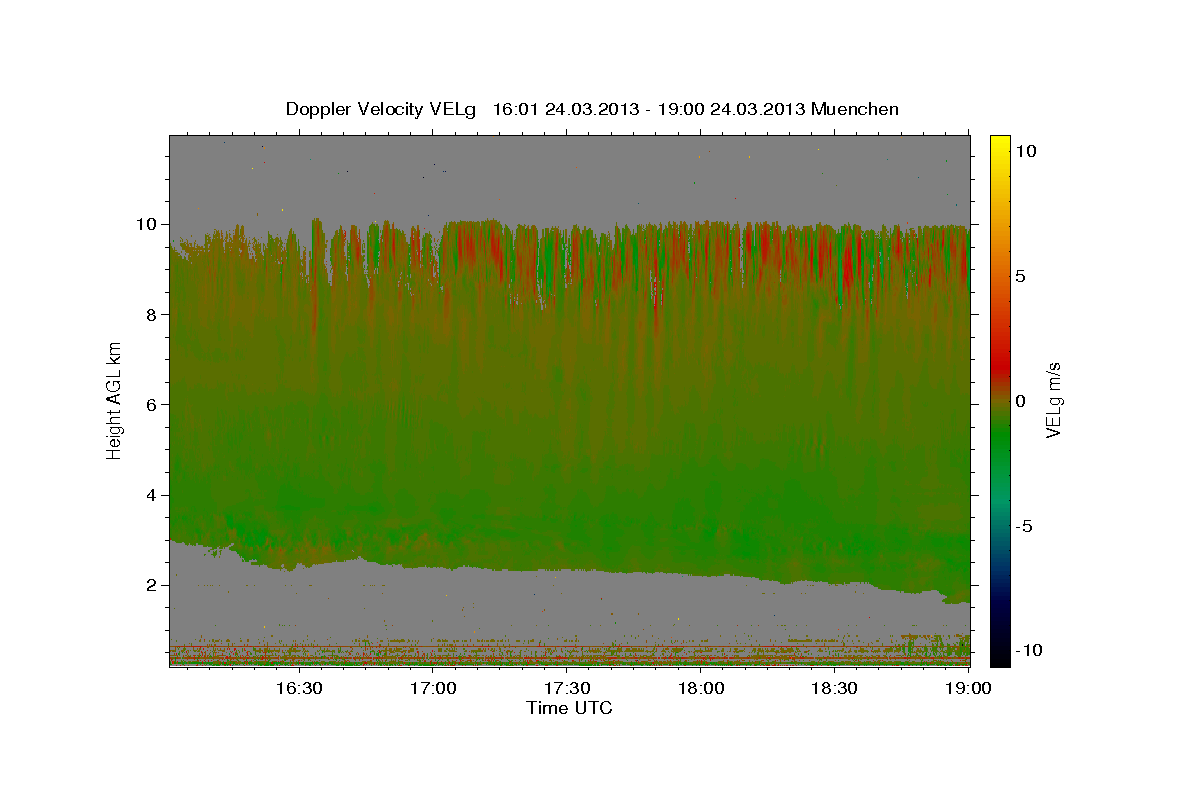This screenshot has width=1200, height=800.
Task: Select the 18:00 time tick label
Action: point(702,688)
